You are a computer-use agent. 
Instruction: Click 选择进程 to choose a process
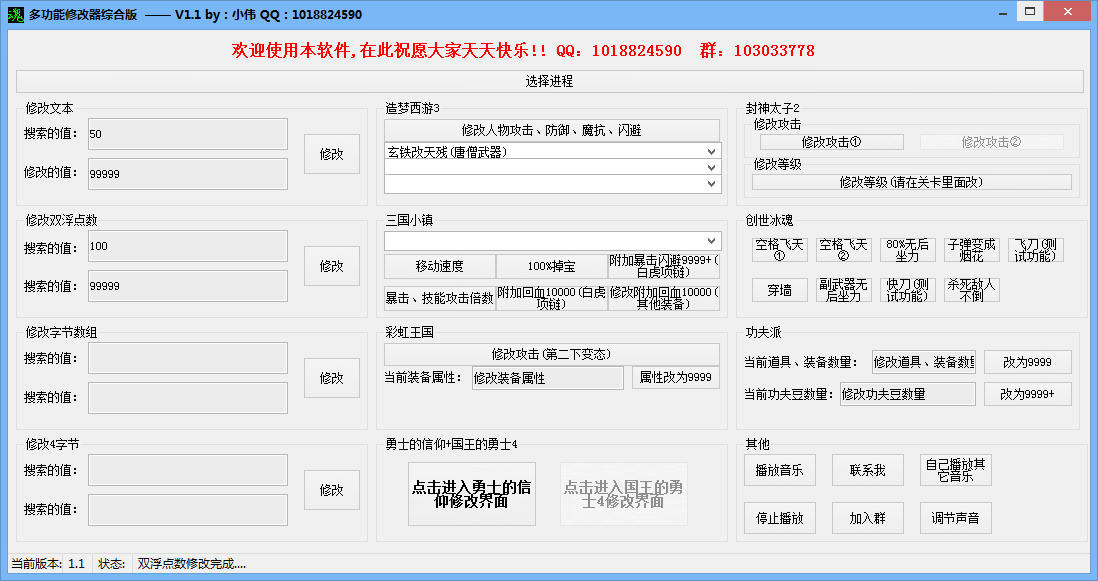click(549, 81)
